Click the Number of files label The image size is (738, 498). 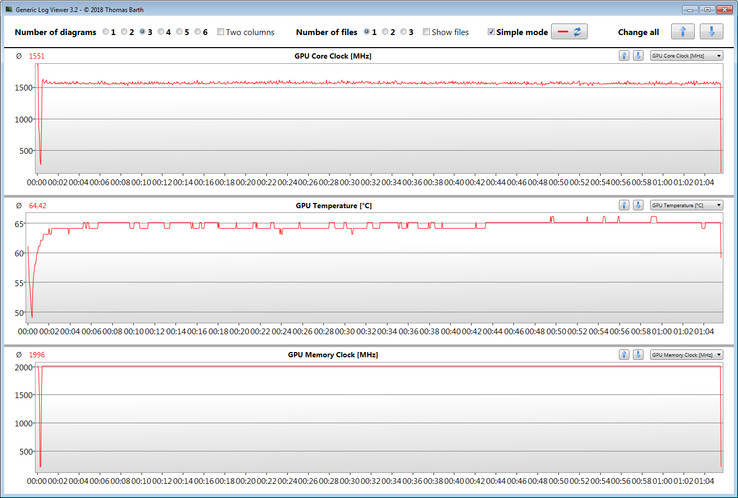[327, 32]
